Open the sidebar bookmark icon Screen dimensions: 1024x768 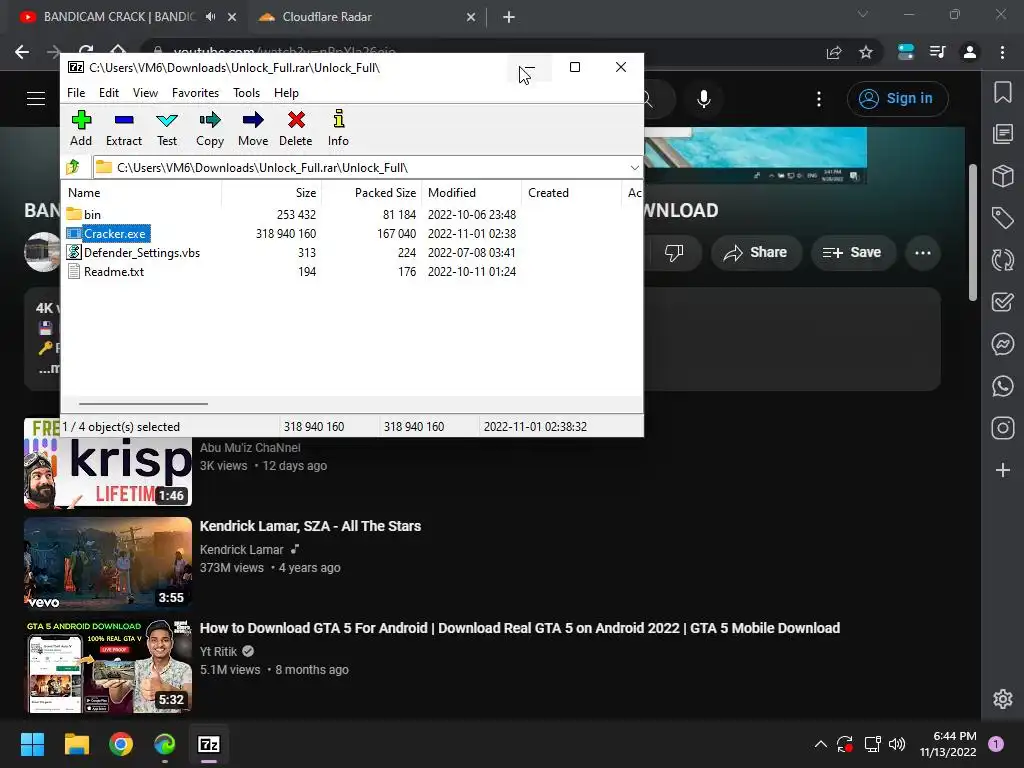point(1002,92)
